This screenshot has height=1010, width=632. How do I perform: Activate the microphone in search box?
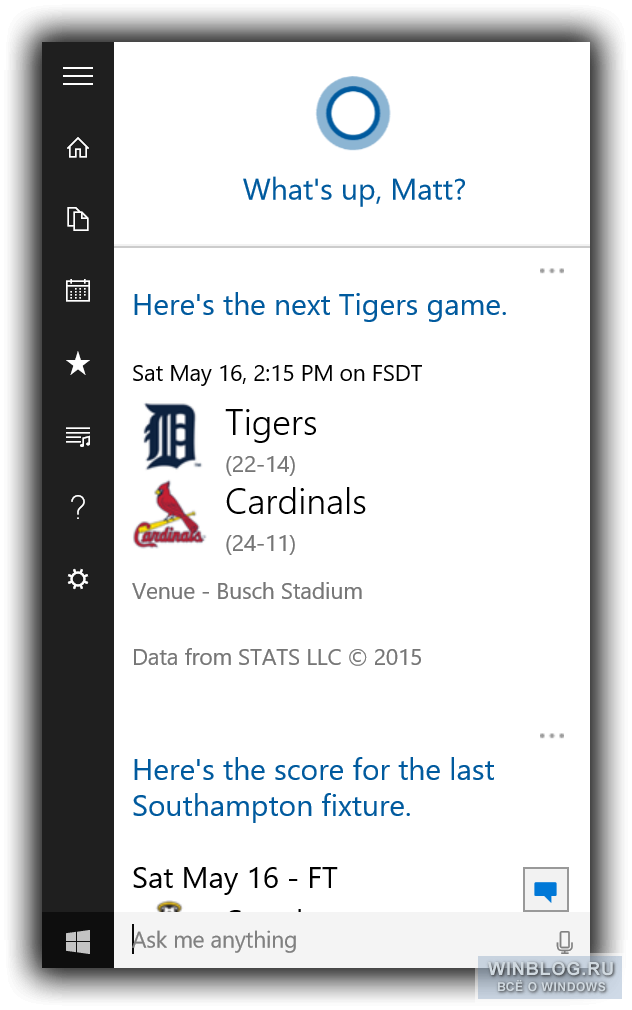[564, 941]
